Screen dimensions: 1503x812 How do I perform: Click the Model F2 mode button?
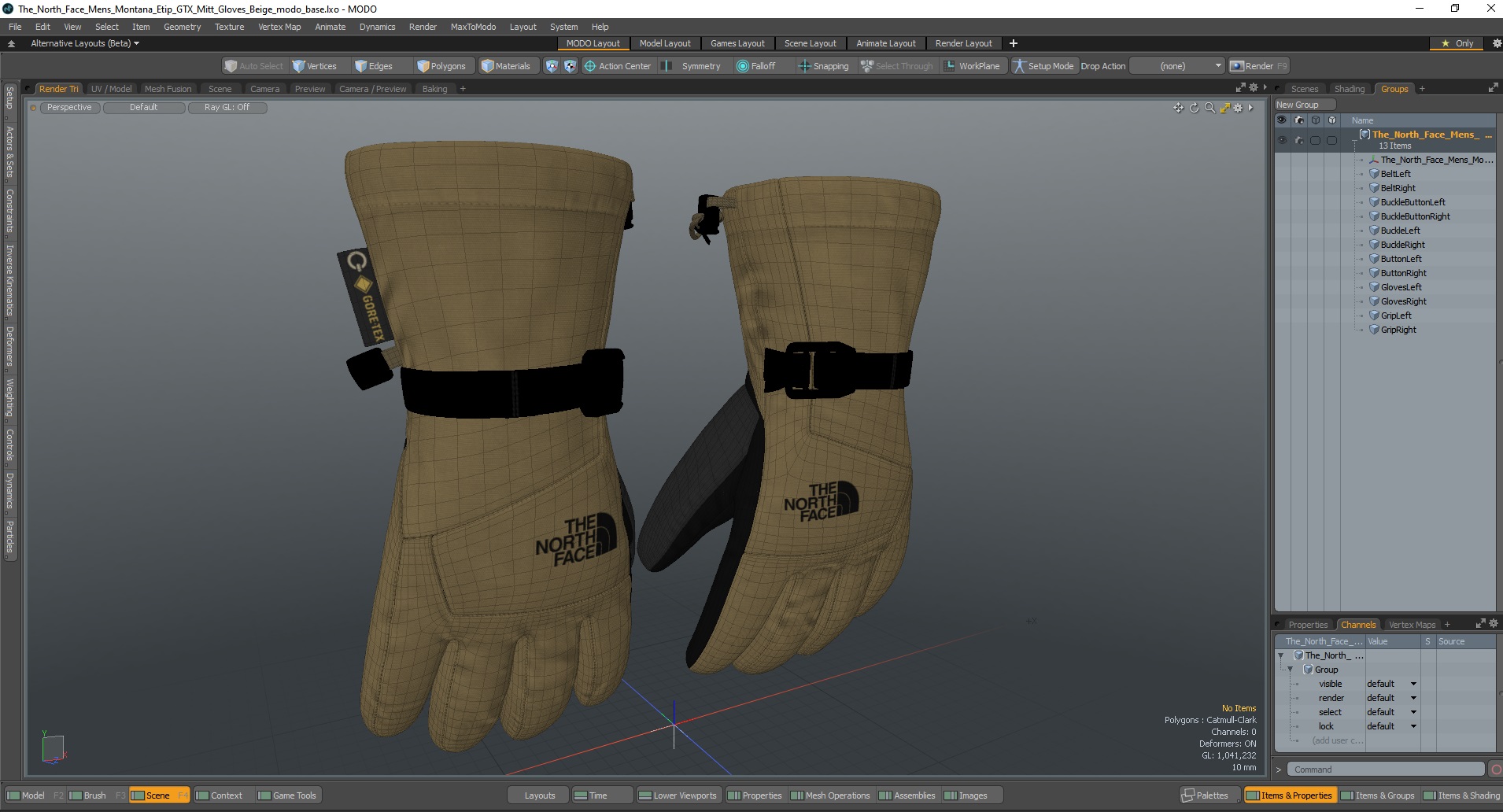pos(35,795)
